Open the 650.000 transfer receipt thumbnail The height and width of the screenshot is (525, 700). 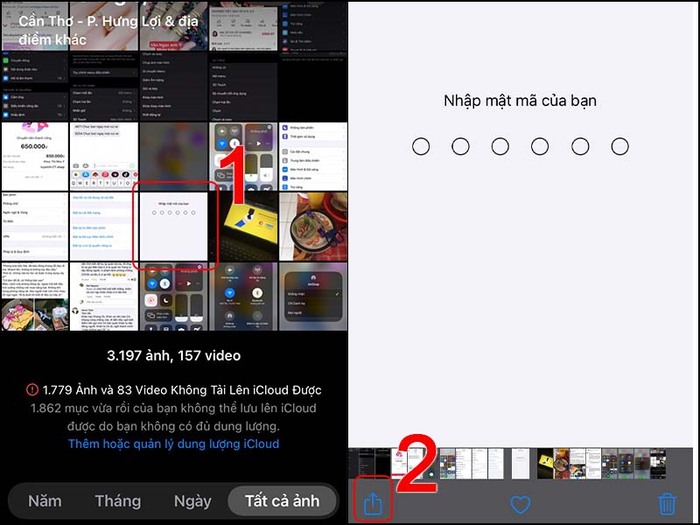[33, 155]
